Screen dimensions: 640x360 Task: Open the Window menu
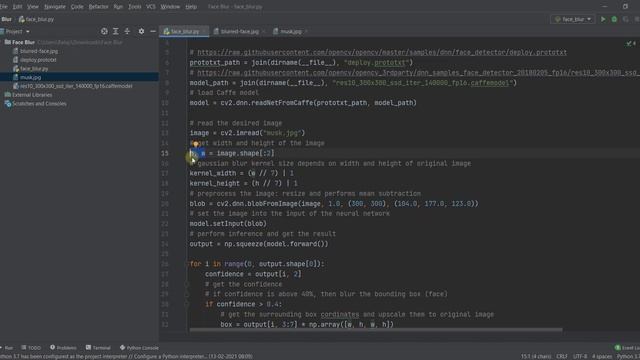point(170,7)
